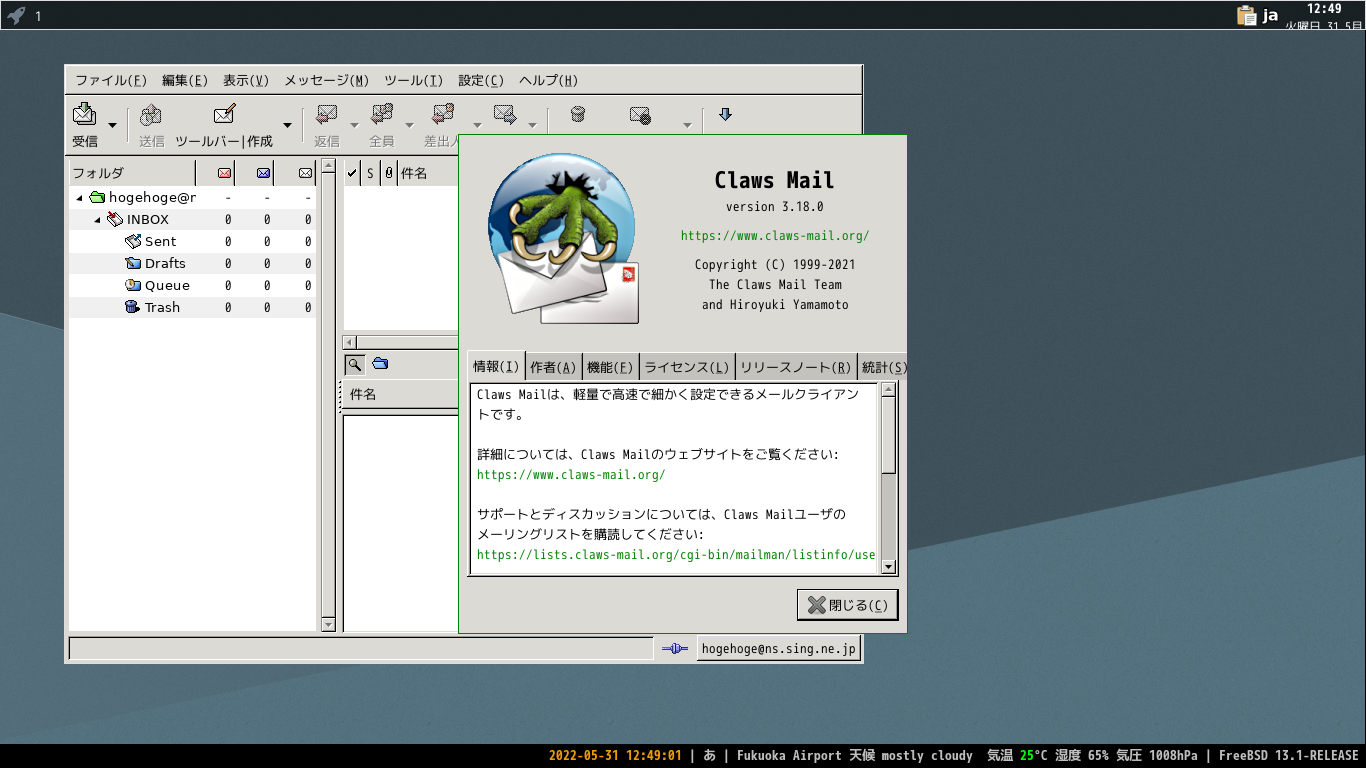The image size is (1366, 768).
Task: Click the S status column header
Action: pos(370,173)
